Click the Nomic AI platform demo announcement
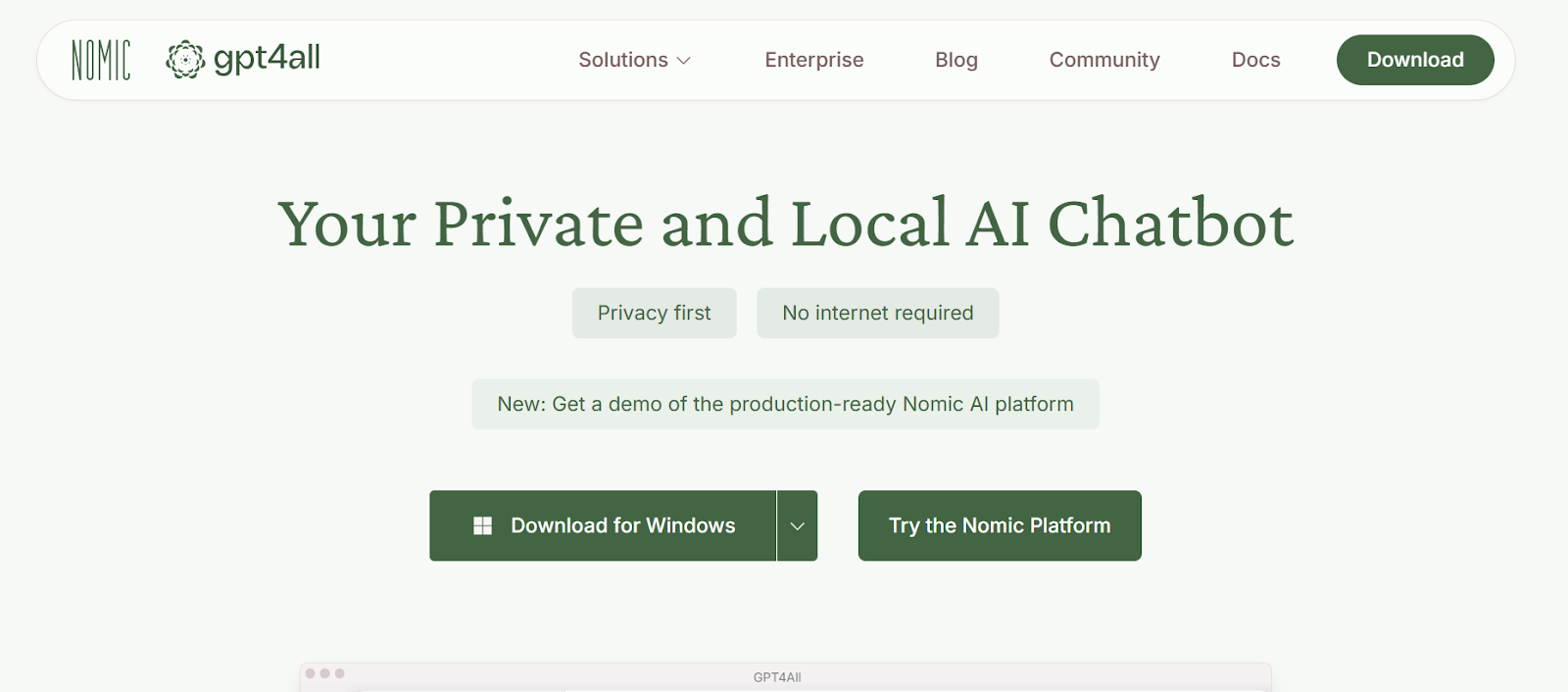1568x692 pixels. pyautogui.click(x=785, y=404)
